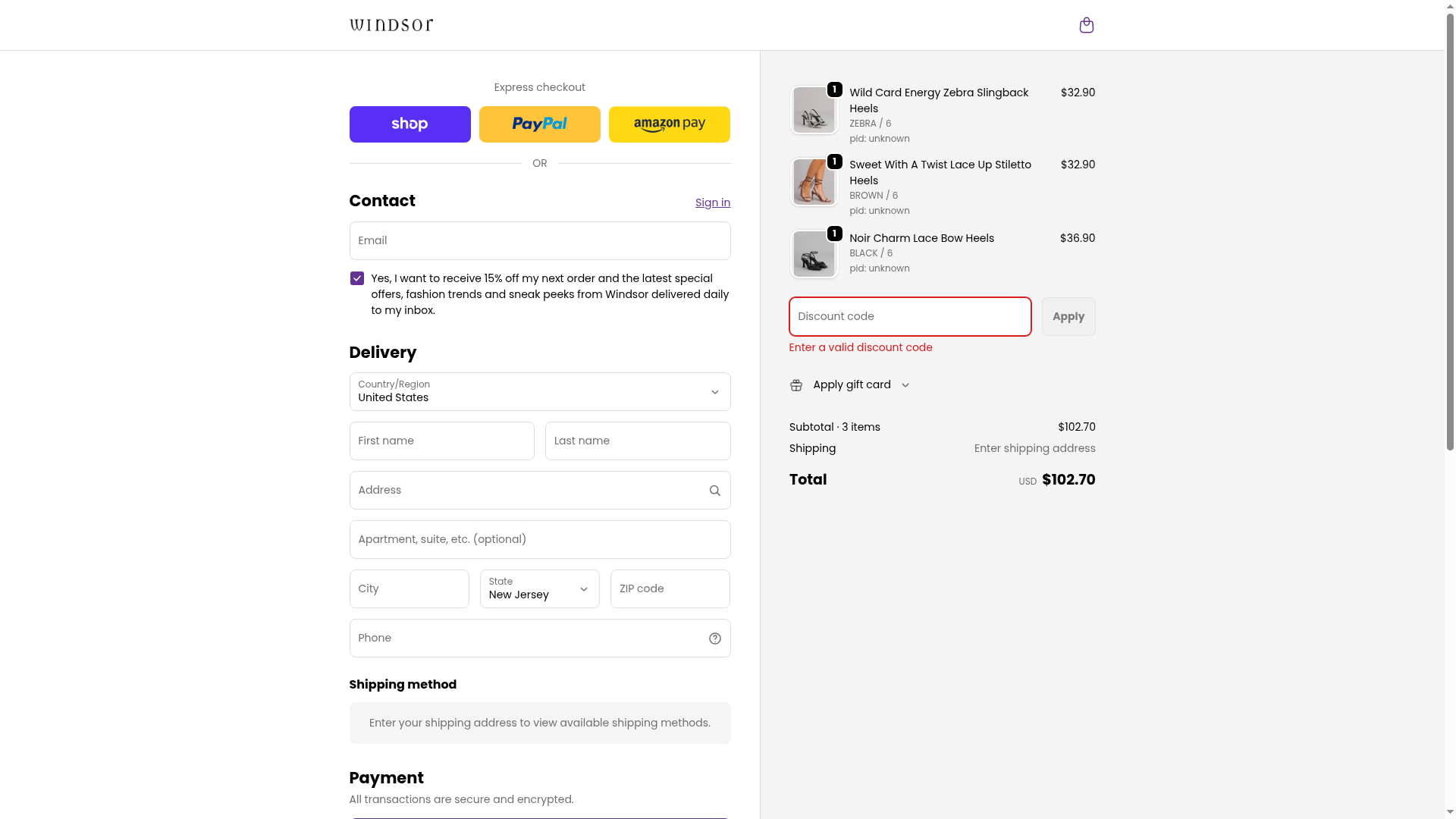Click the phone field help question icon

714,639
